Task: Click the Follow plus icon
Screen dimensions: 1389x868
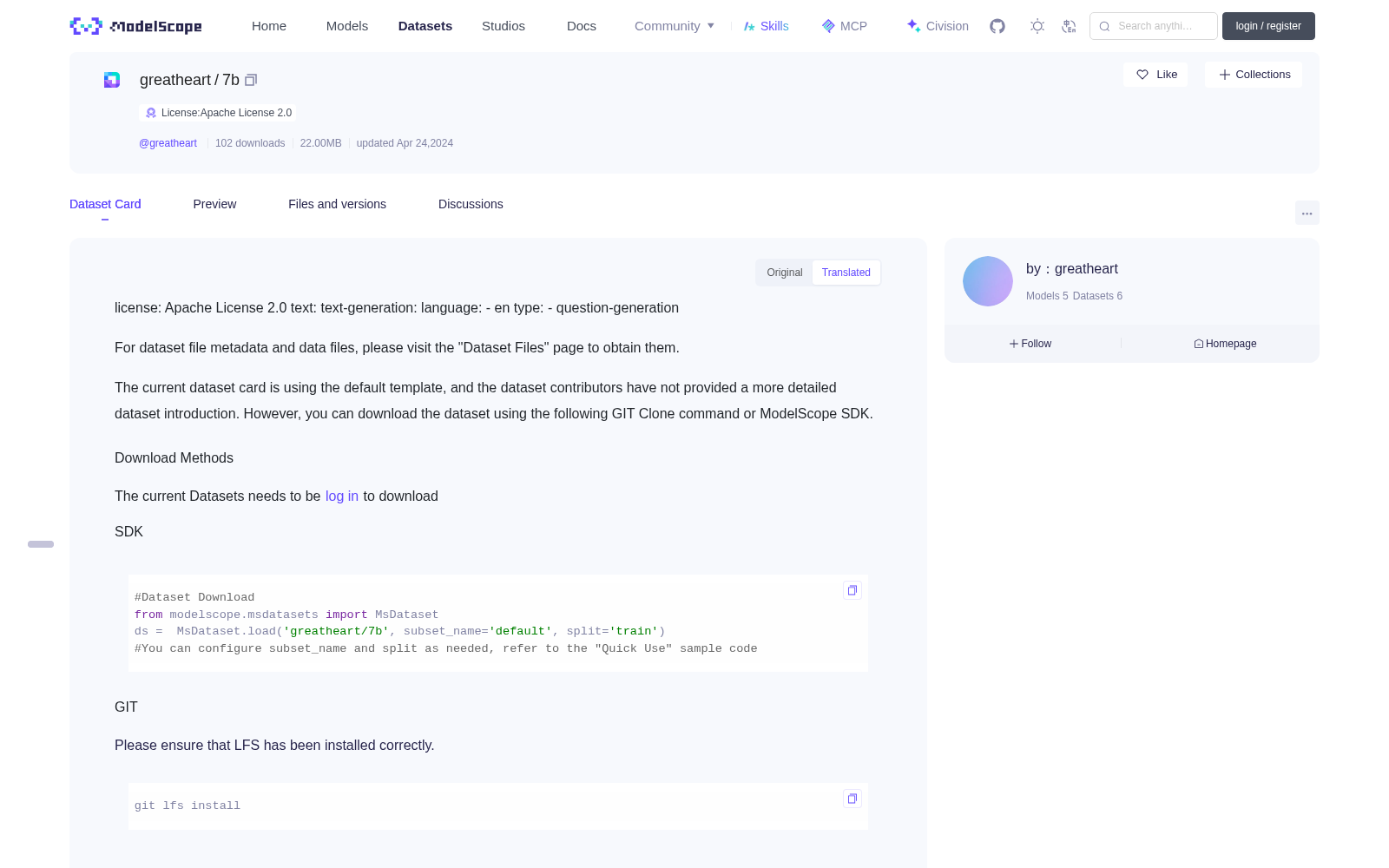Action: [x=1013, y=344]
